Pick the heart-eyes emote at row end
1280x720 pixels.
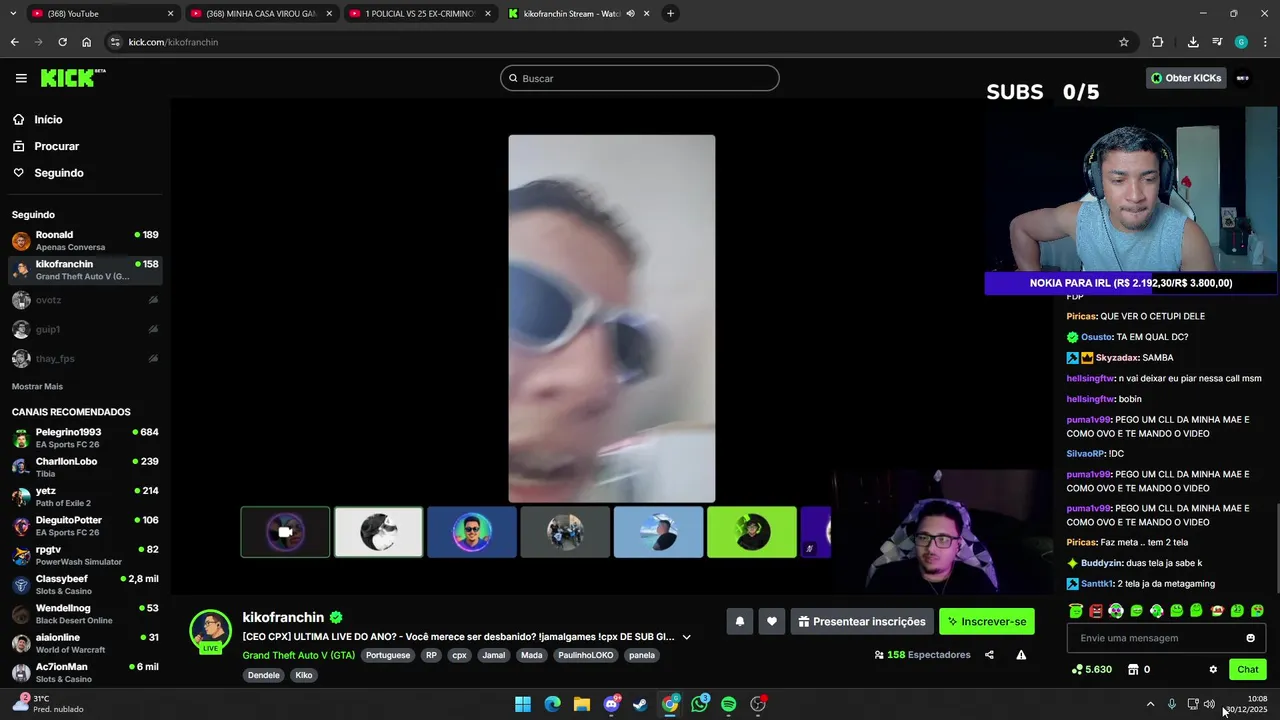pos(1257,610)
